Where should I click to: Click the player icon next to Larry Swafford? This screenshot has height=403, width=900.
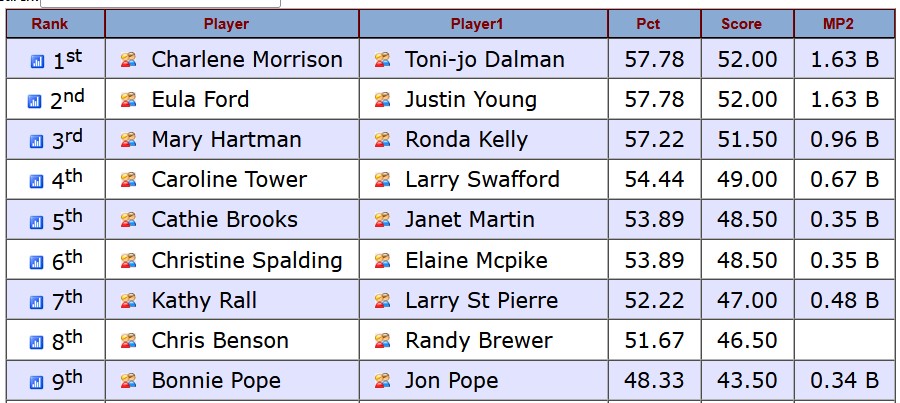[382, 180]
